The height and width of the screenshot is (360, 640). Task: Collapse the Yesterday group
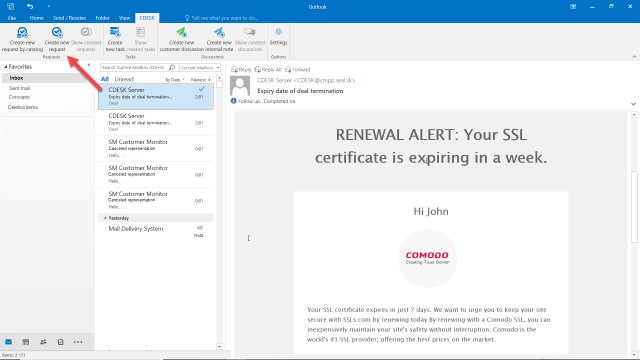pos(105,218)
